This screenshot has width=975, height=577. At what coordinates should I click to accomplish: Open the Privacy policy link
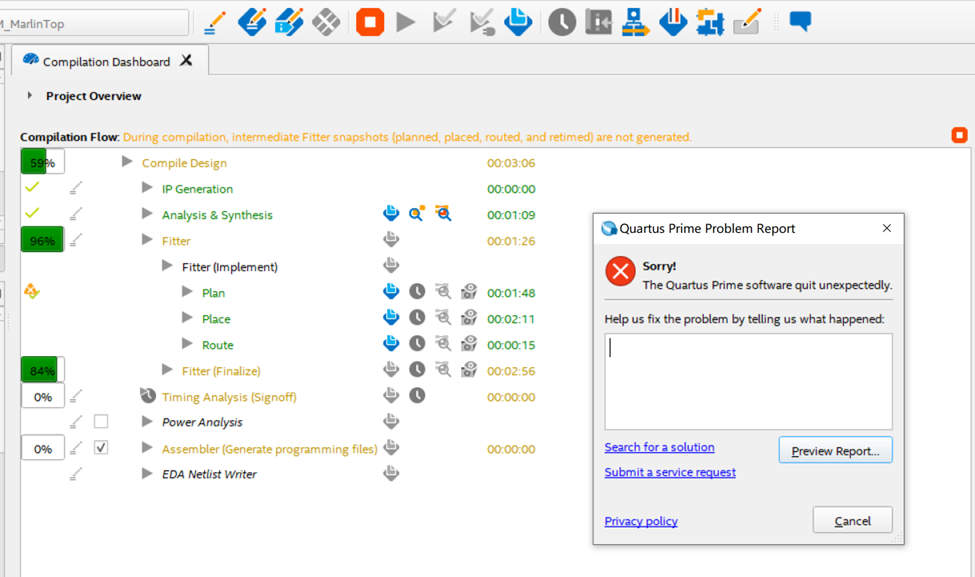[x=641, y=521]
